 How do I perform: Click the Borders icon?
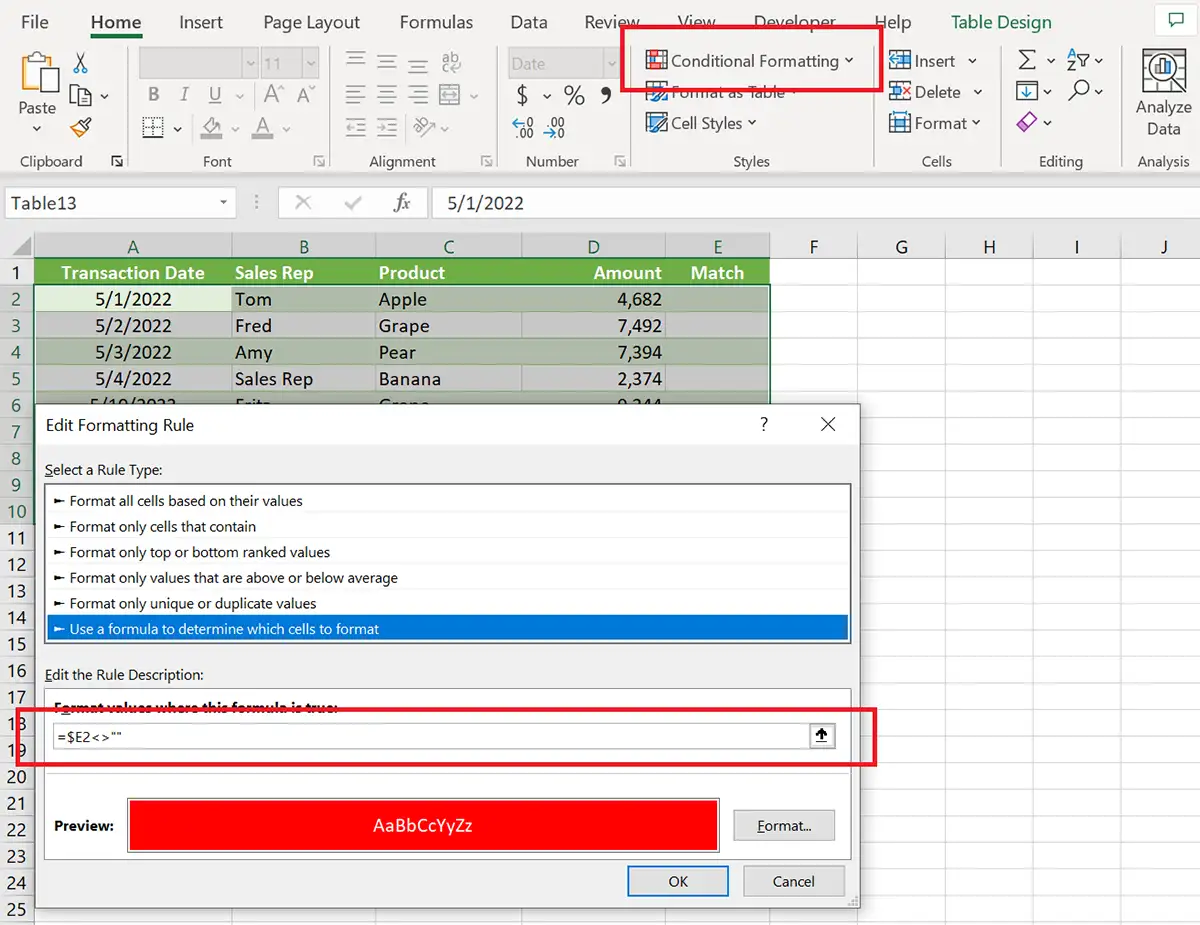click(153, 127)
